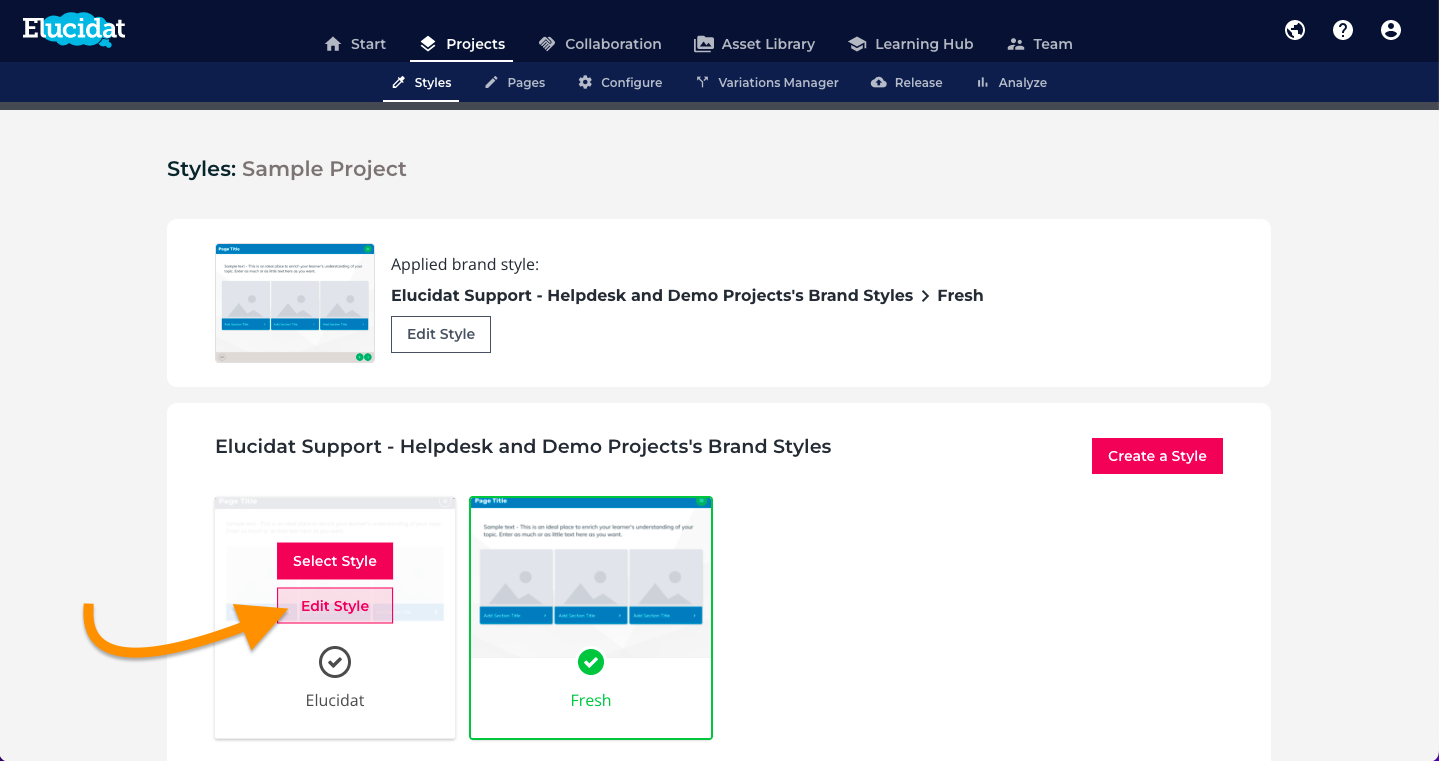1439x761 pixels.
Task: Click Edit Style for applied brand style
Action: coord(441,334)
